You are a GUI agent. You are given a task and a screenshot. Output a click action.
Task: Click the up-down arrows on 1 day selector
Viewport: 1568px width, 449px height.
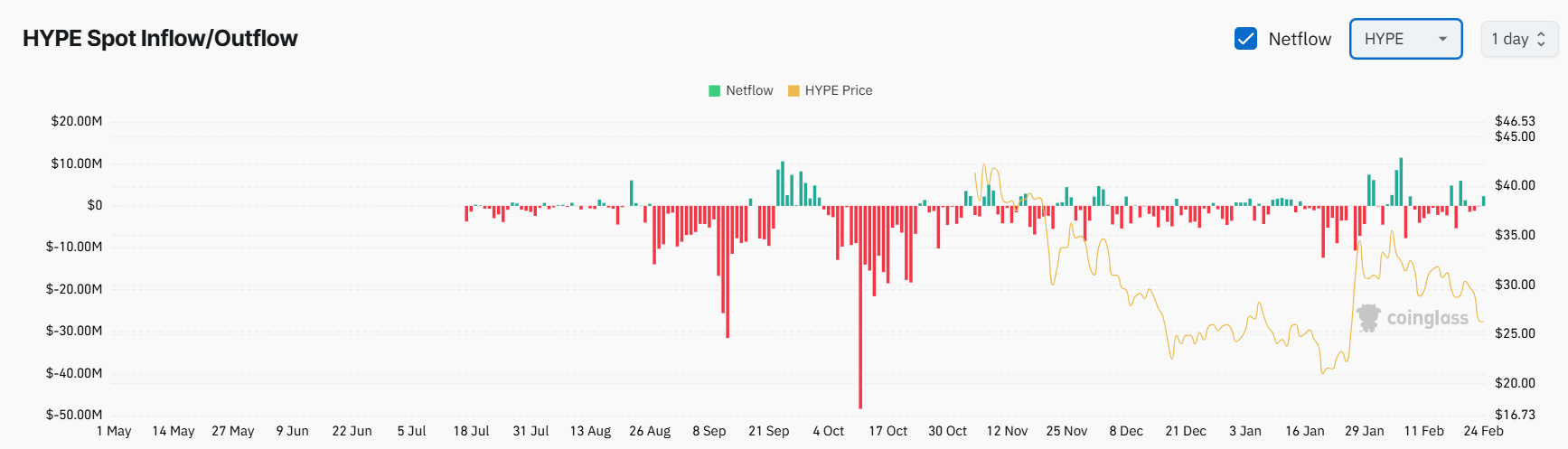(1541, 39)
